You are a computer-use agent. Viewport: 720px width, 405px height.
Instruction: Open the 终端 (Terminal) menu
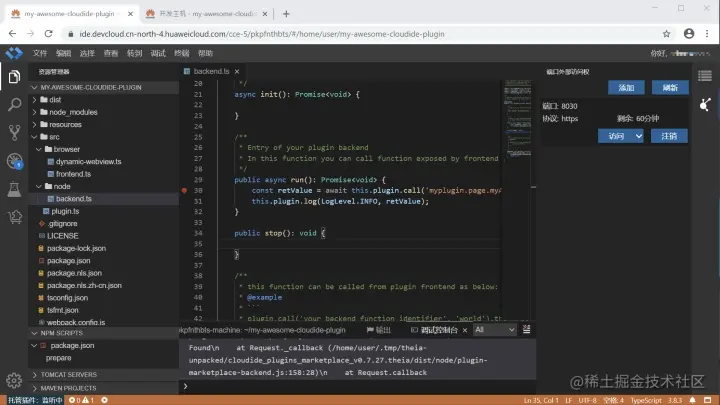click(x=182, y=53)
